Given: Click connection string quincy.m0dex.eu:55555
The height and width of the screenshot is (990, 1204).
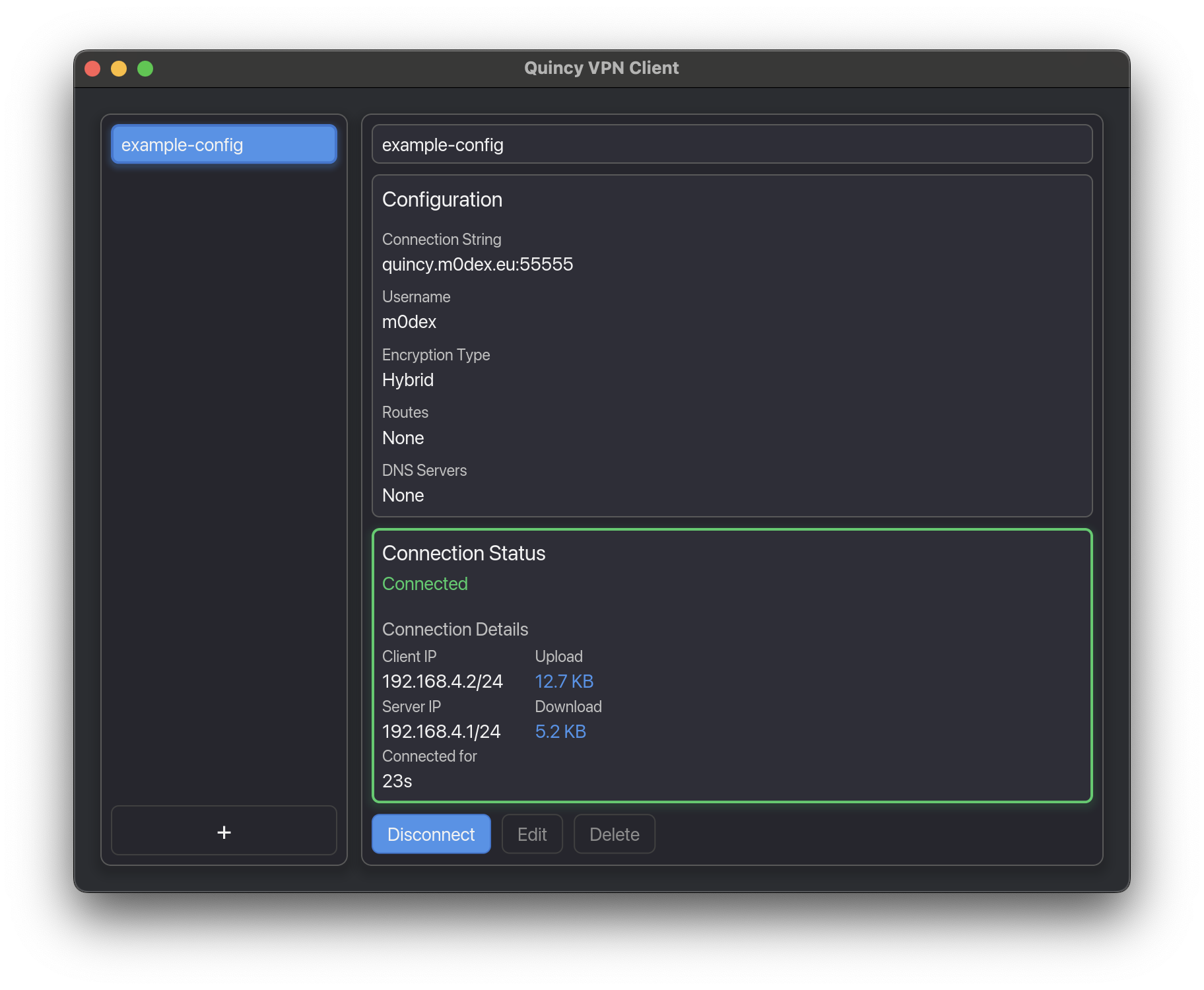Looking at the screenshot, I should click(477, 265).
